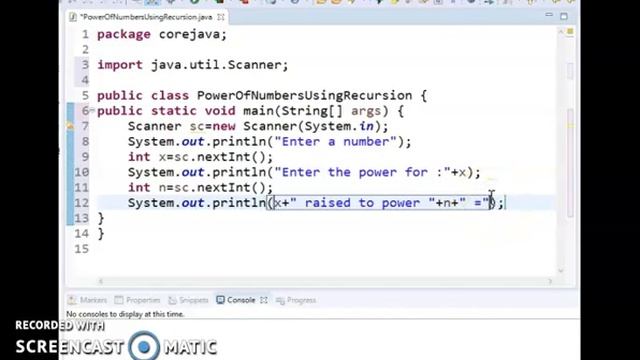Click the Console monitor icon

point(220,300)
